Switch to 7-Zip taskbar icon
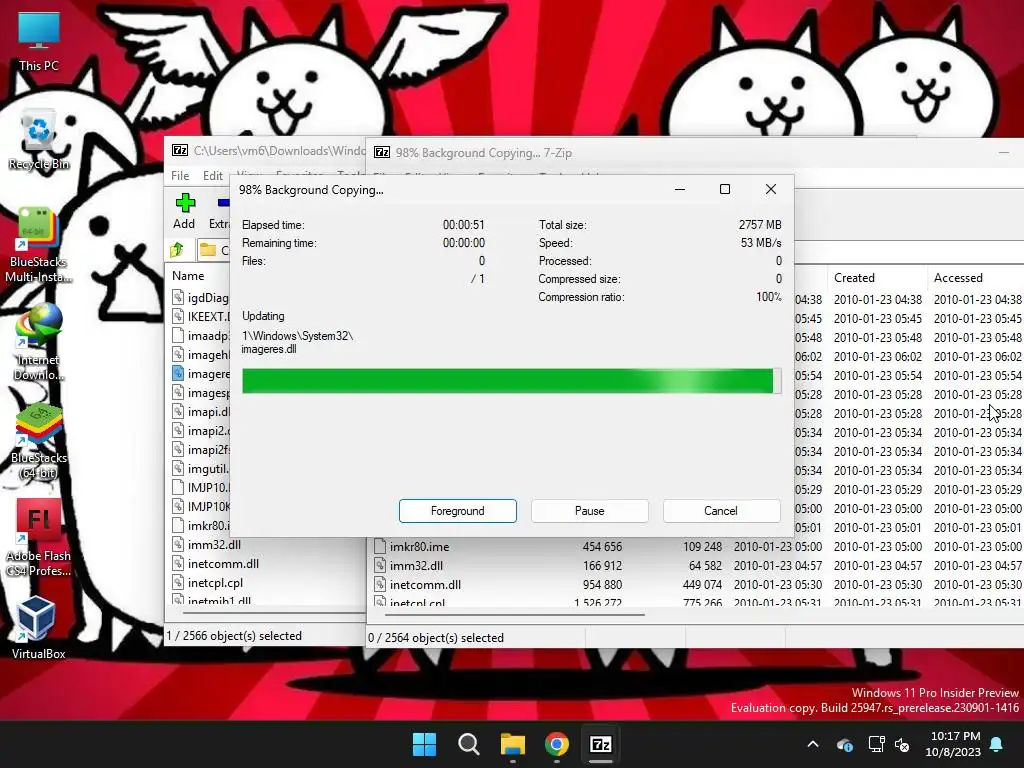Screen dimensions: 1024x768 tap(601, 744)
